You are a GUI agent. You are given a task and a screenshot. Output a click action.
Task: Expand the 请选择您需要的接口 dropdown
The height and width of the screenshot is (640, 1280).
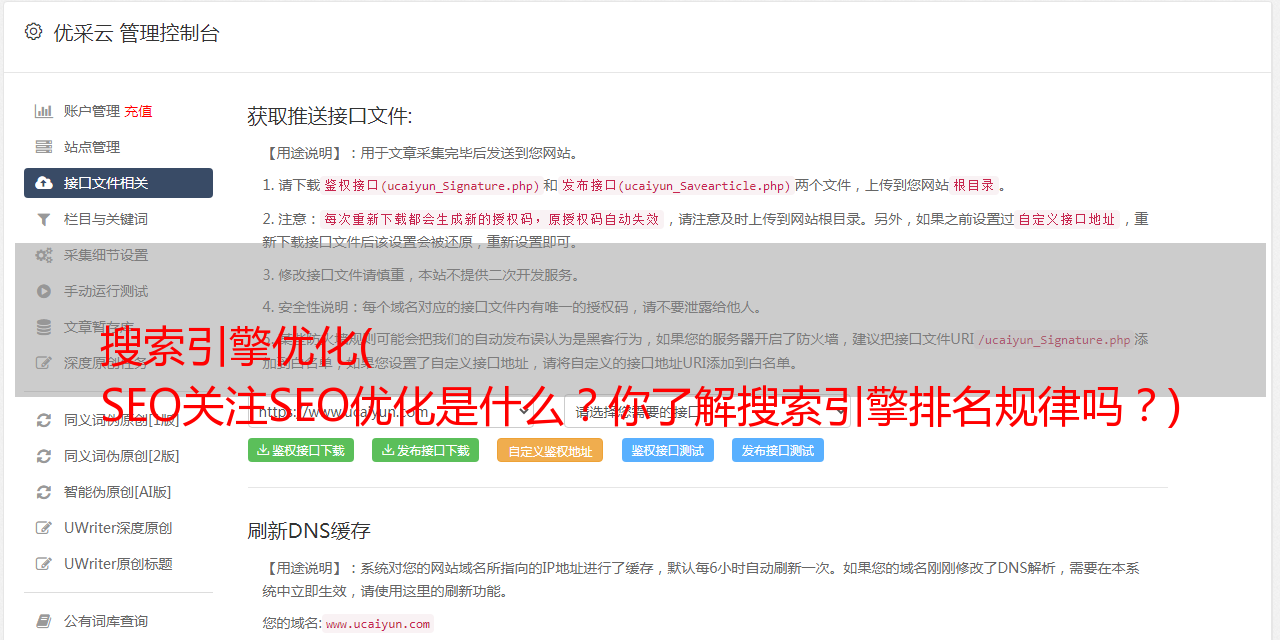tap(706, 412)
